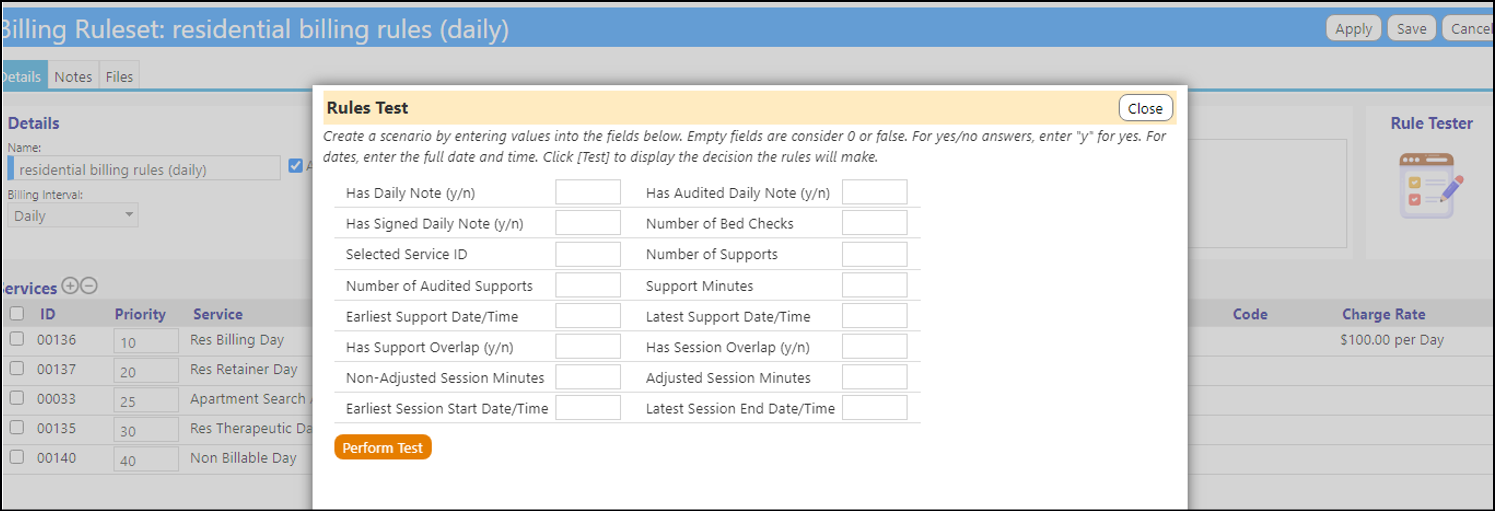Click the Save button

click(1412, 29)
